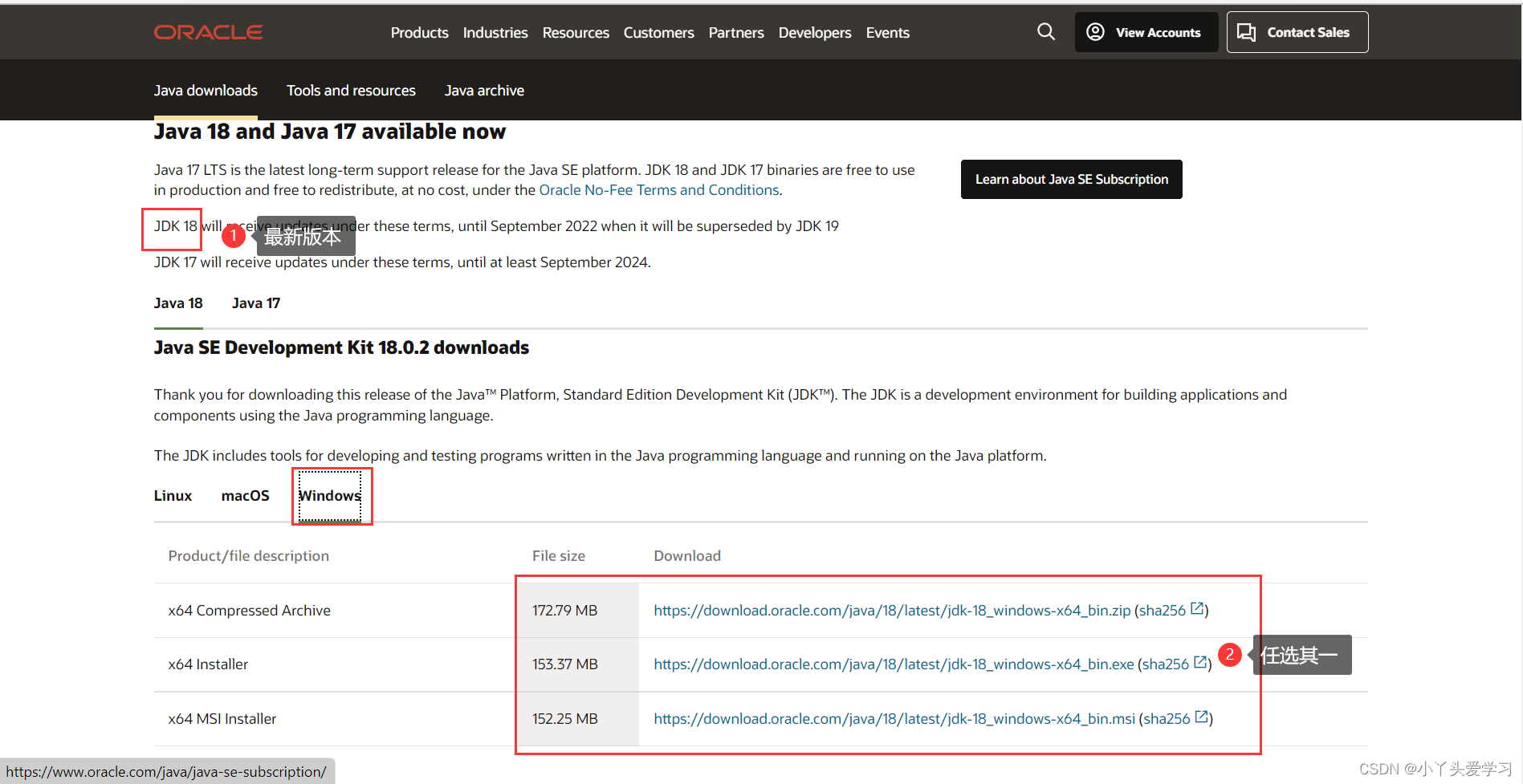
Task: Open the Resources menu
Action: point(576,33)
